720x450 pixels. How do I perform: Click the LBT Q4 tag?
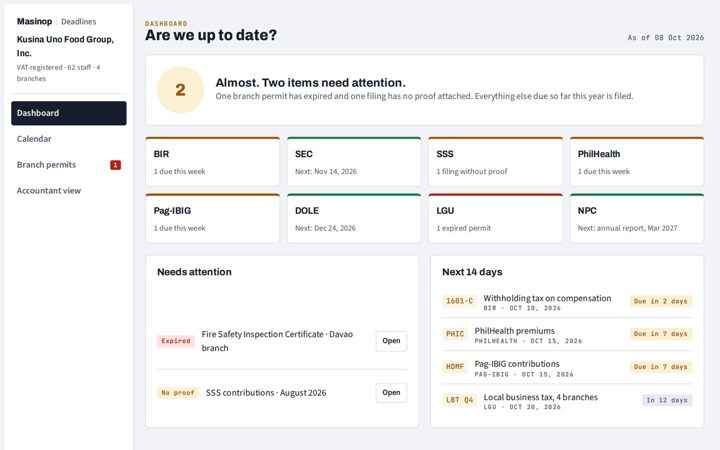click(x=459, y=400)
